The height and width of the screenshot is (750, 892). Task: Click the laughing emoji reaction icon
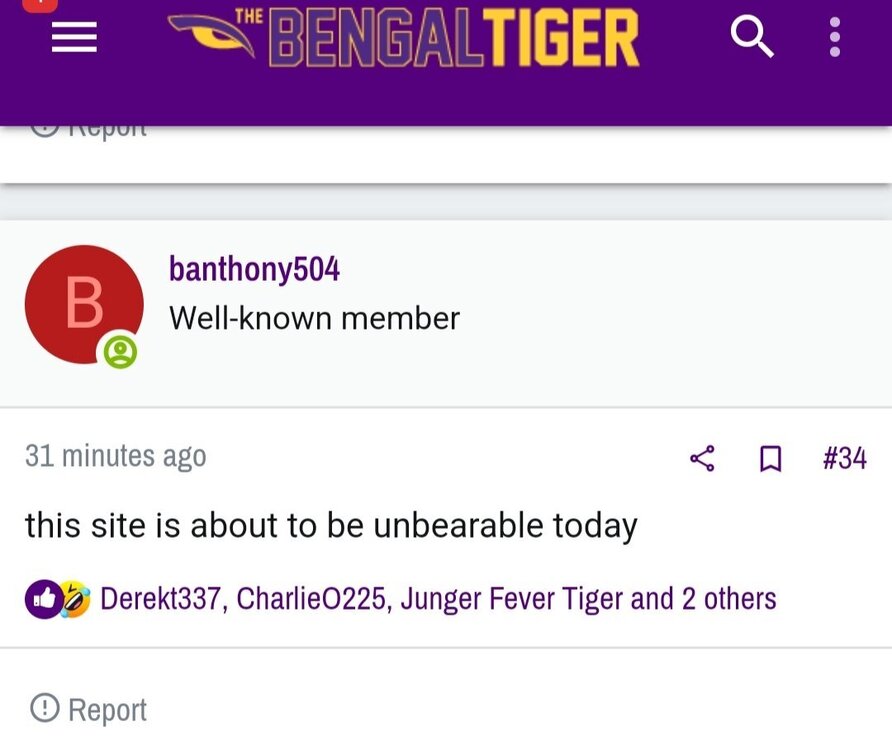click(74, 599)
